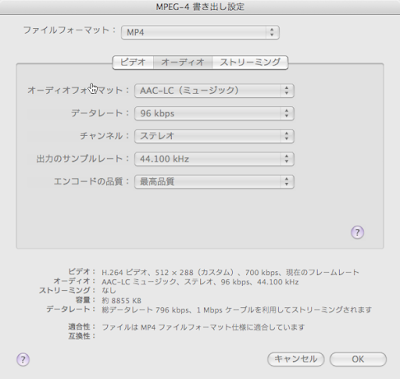Screen dimensions: 400x379
Task: Click the MP4 ファイルフォーマット仕様 conformance text
Action: [203, 327]
